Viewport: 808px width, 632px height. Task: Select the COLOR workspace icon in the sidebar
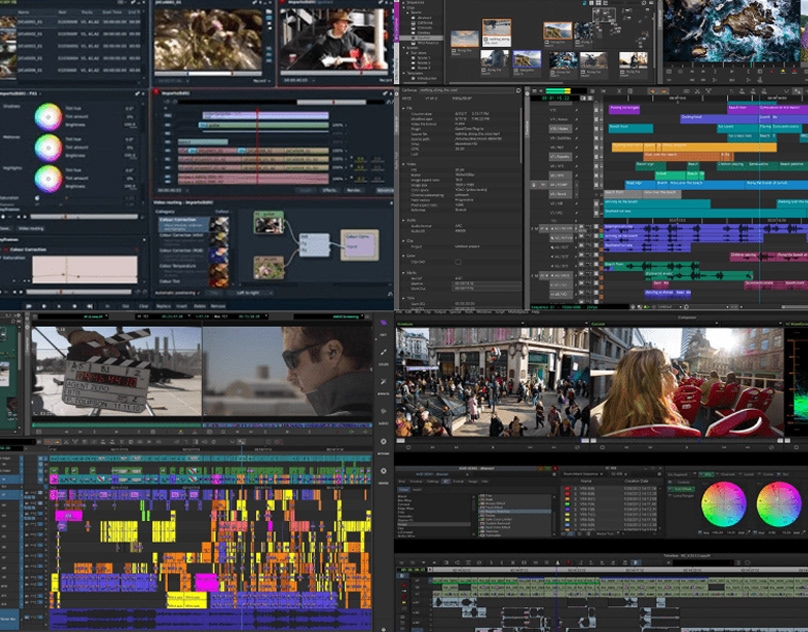[x=384, y=353]
